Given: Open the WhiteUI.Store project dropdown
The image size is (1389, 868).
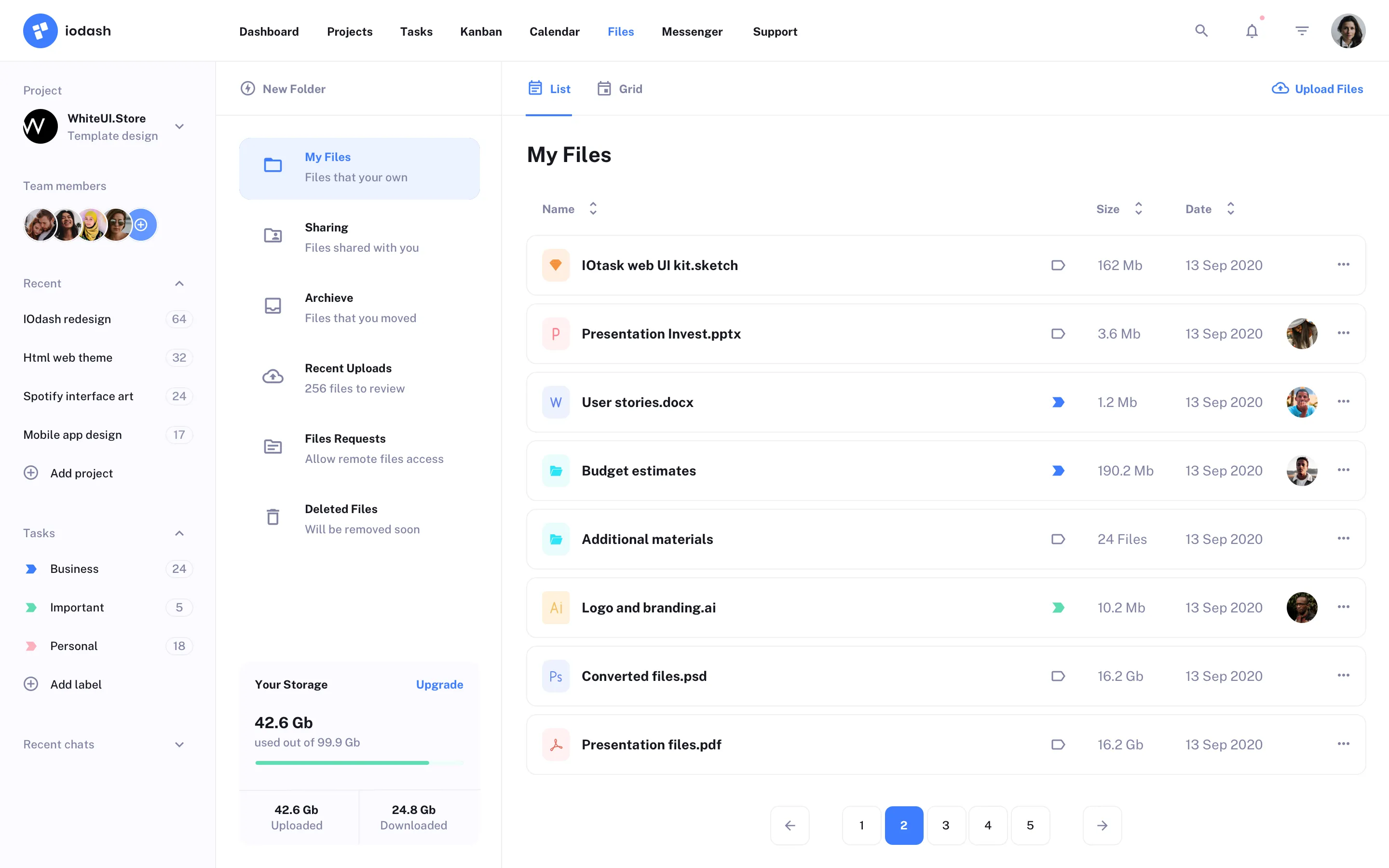Looking at the screenshot, I should tap(179, 126).
